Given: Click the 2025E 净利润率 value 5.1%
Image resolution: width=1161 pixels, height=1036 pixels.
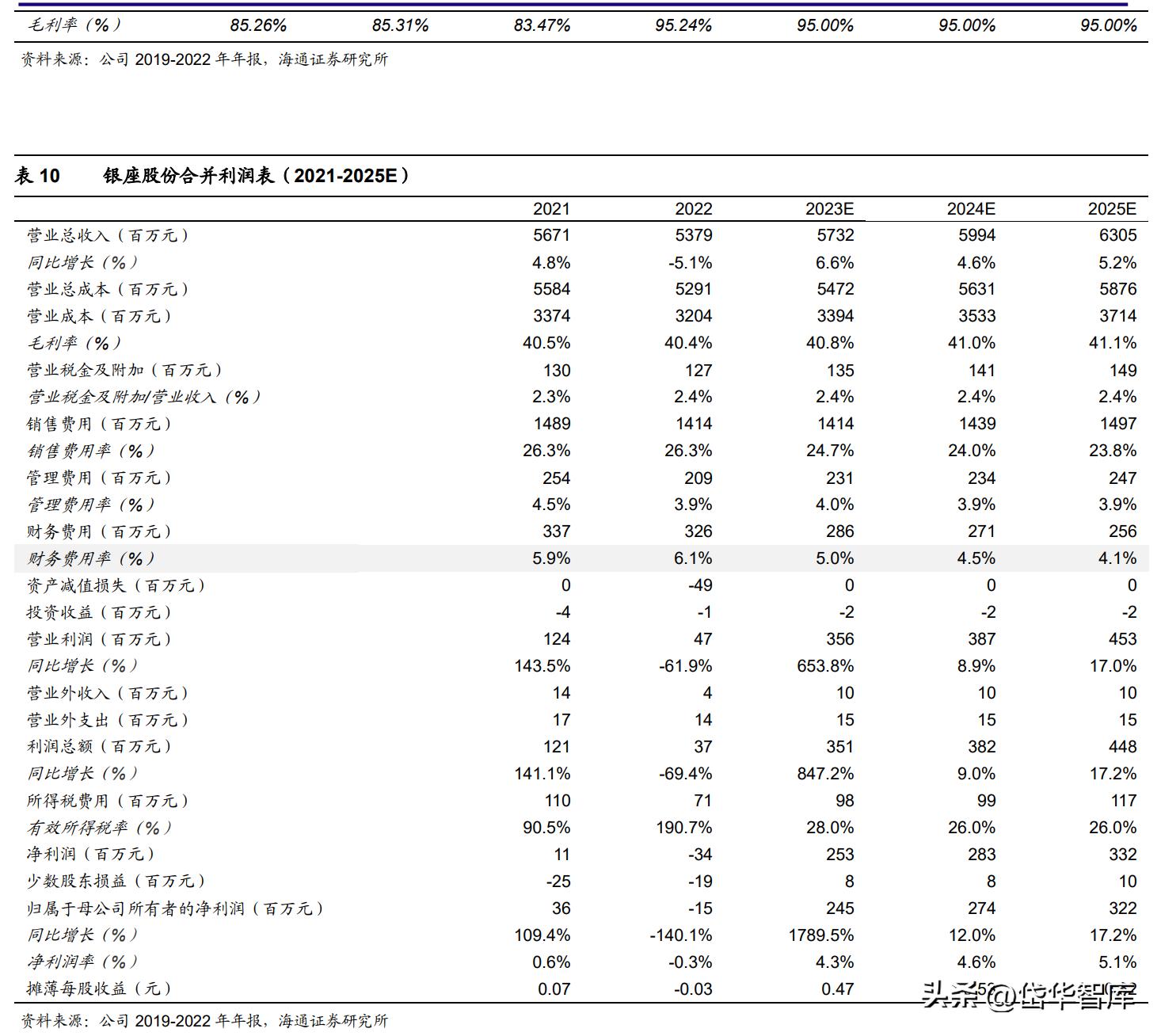Looking at the screenshot, I should click(1117, 962).
